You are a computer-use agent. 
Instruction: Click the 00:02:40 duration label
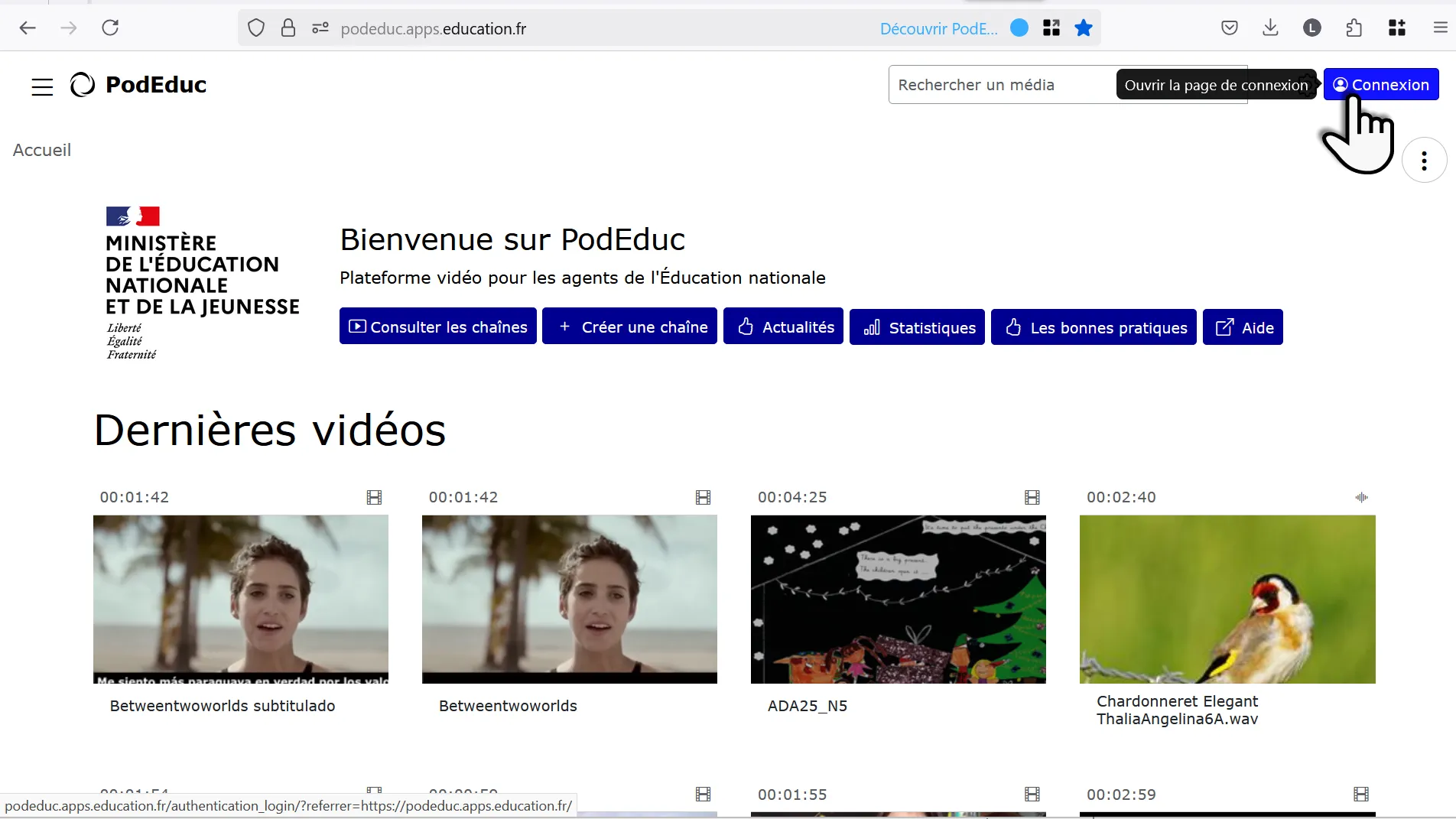1121,497
